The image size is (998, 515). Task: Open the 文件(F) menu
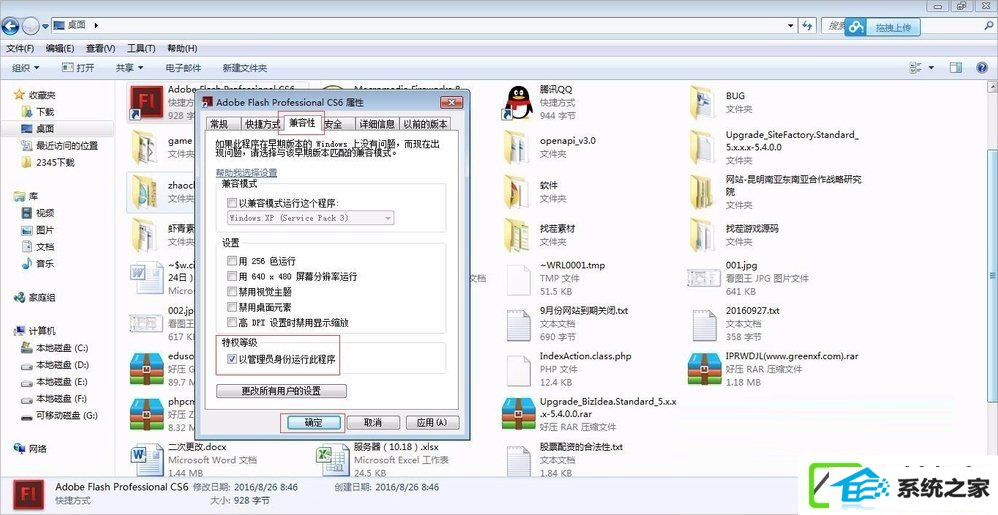click(20, 48)
